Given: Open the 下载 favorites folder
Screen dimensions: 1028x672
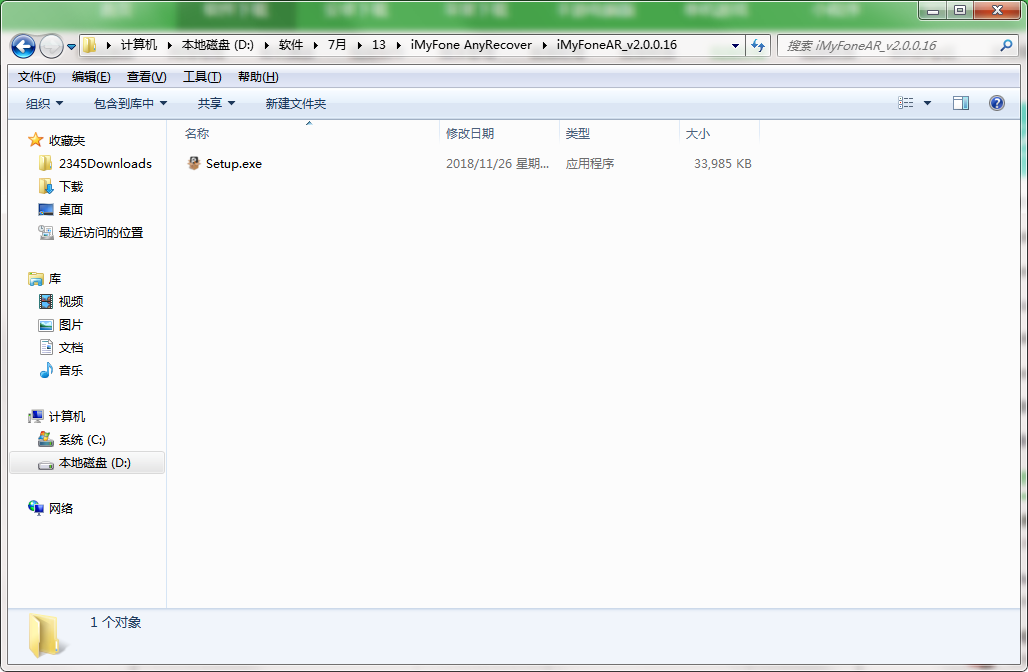Looking at the screenshot, I should pos(71,186).
